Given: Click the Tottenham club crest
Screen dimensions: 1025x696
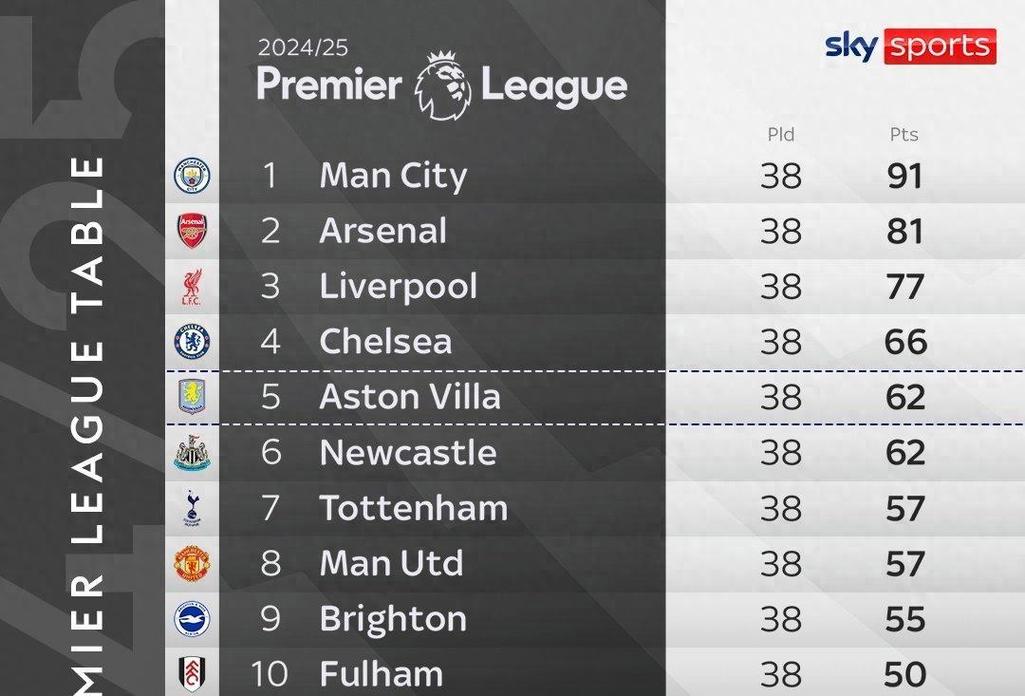Looking at the screenshot, I should coord(192,508).
